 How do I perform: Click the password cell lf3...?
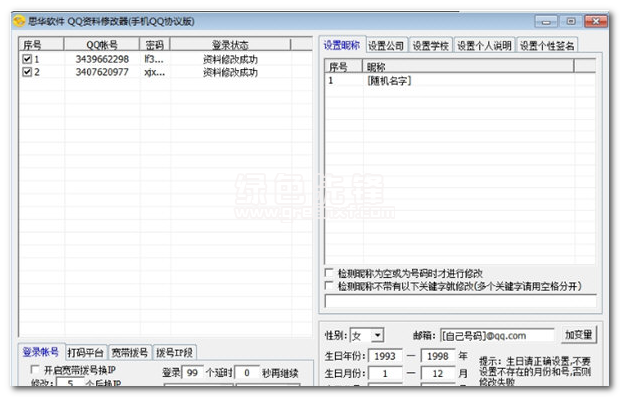coord(154,59)
